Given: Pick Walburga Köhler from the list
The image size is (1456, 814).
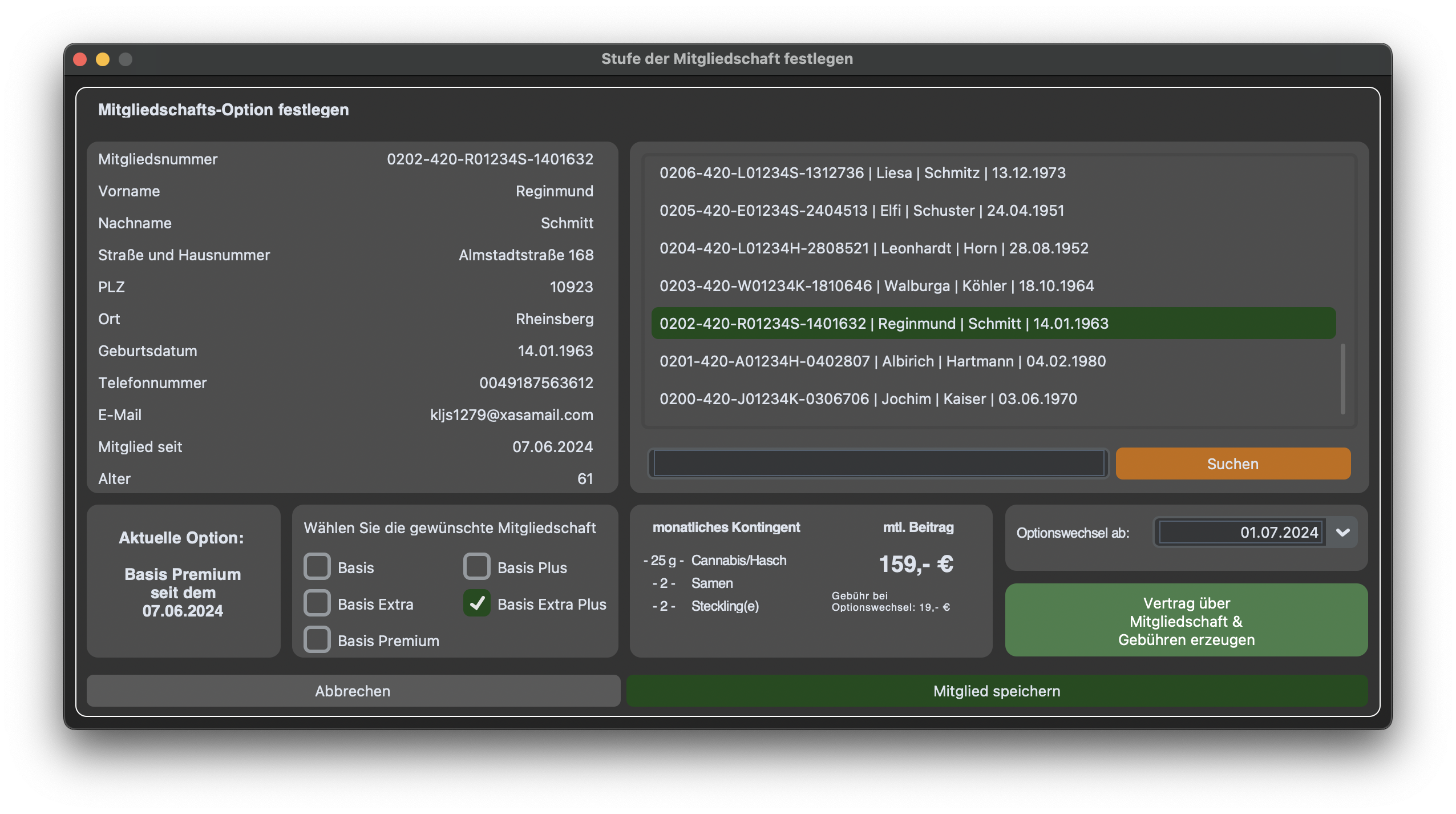Looking at the screenshot, I should pyautogui.click(x=876, y=286).
